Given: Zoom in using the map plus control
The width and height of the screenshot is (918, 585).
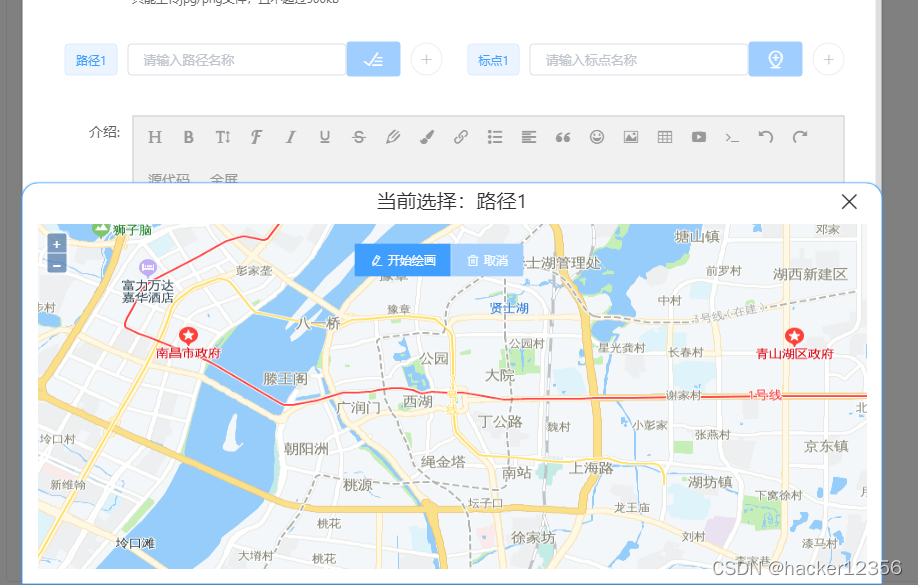Looking at the screenshot, I should (56, 243).
